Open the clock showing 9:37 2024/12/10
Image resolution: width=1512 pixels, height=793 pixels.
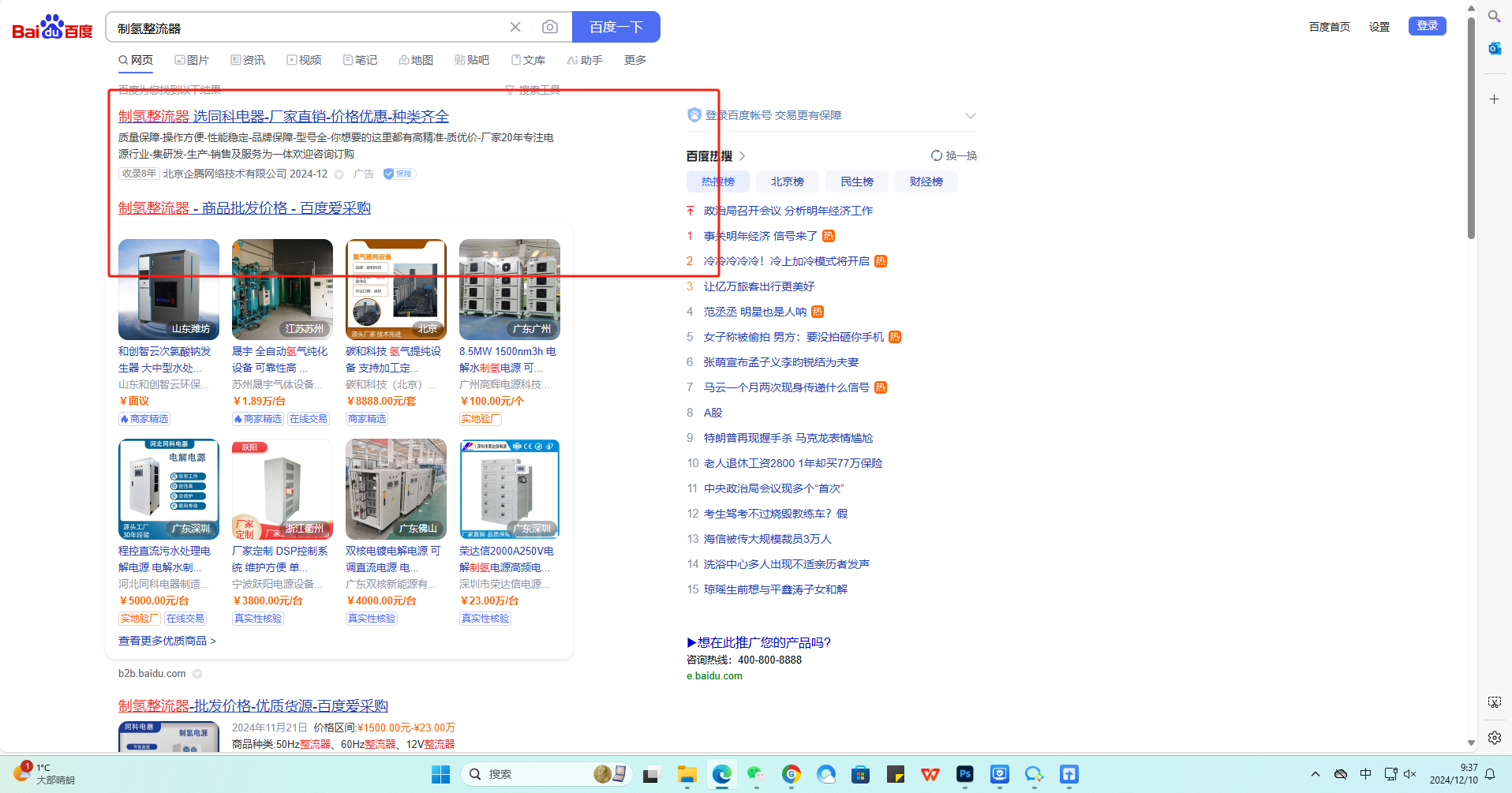click(1454, 774)
